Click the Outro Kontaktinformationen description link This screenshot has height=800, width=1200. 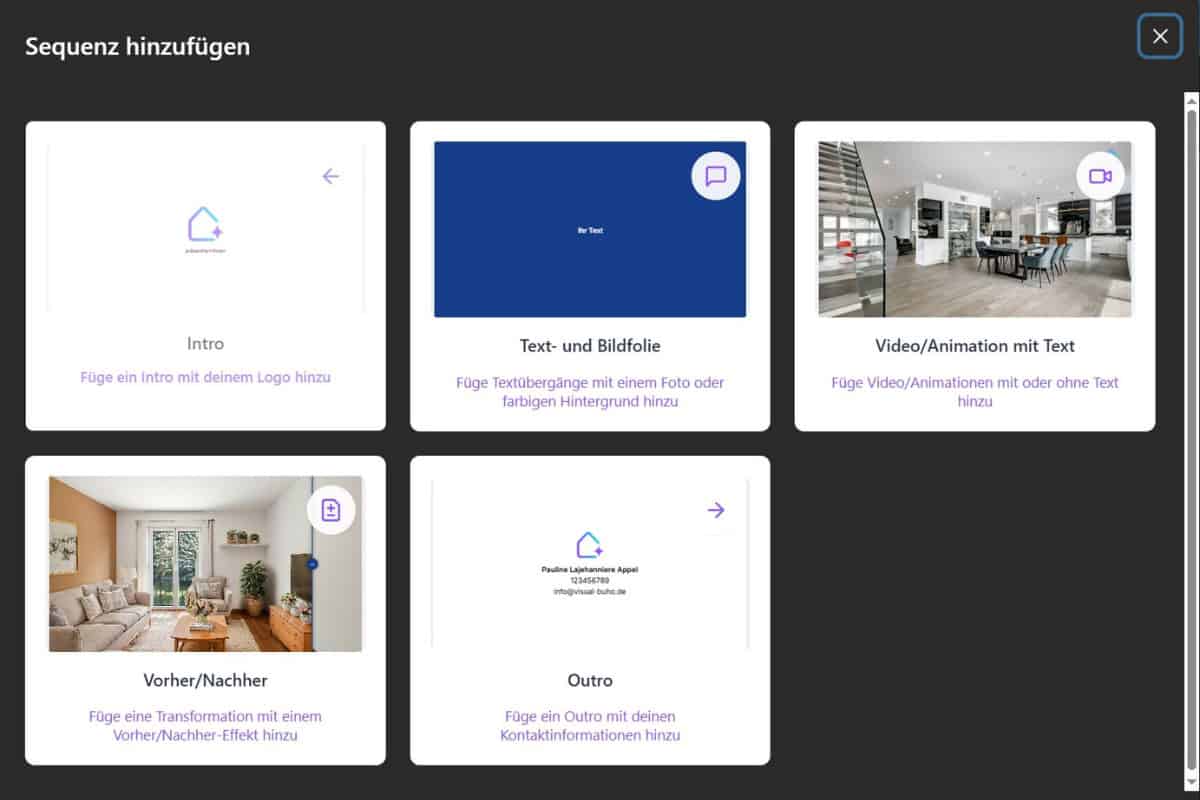click(x=590, y=726)
